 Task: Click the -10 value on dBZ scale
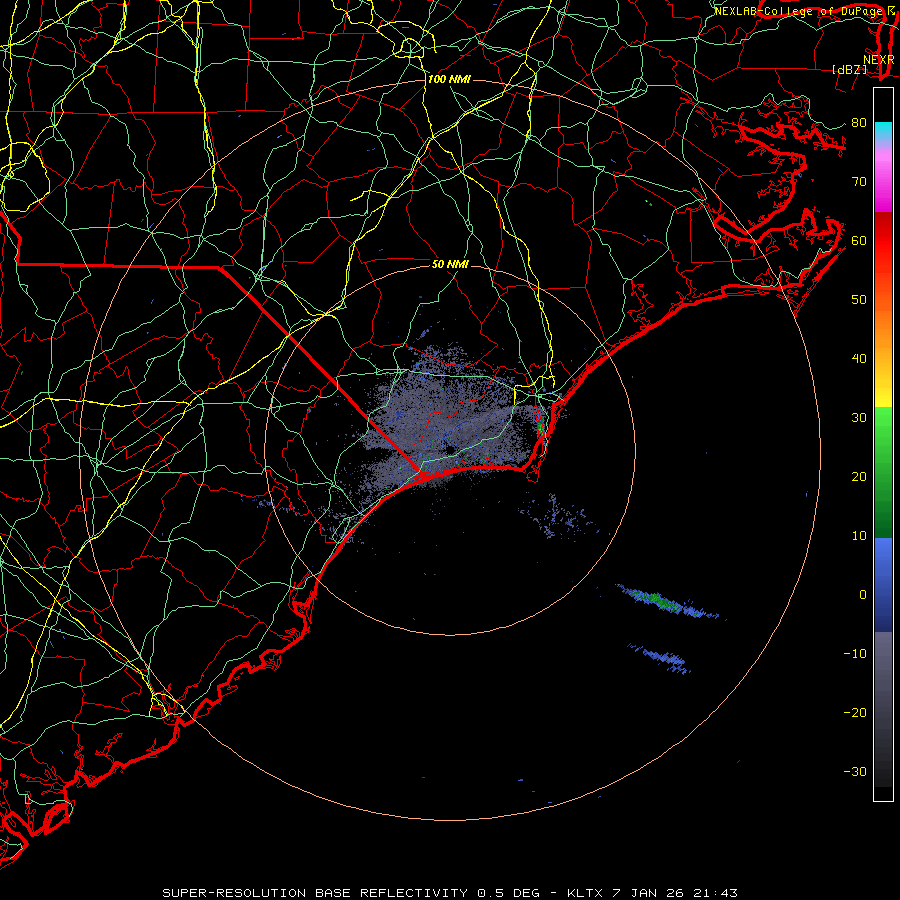pyautogui.click(x=855, y=654)
